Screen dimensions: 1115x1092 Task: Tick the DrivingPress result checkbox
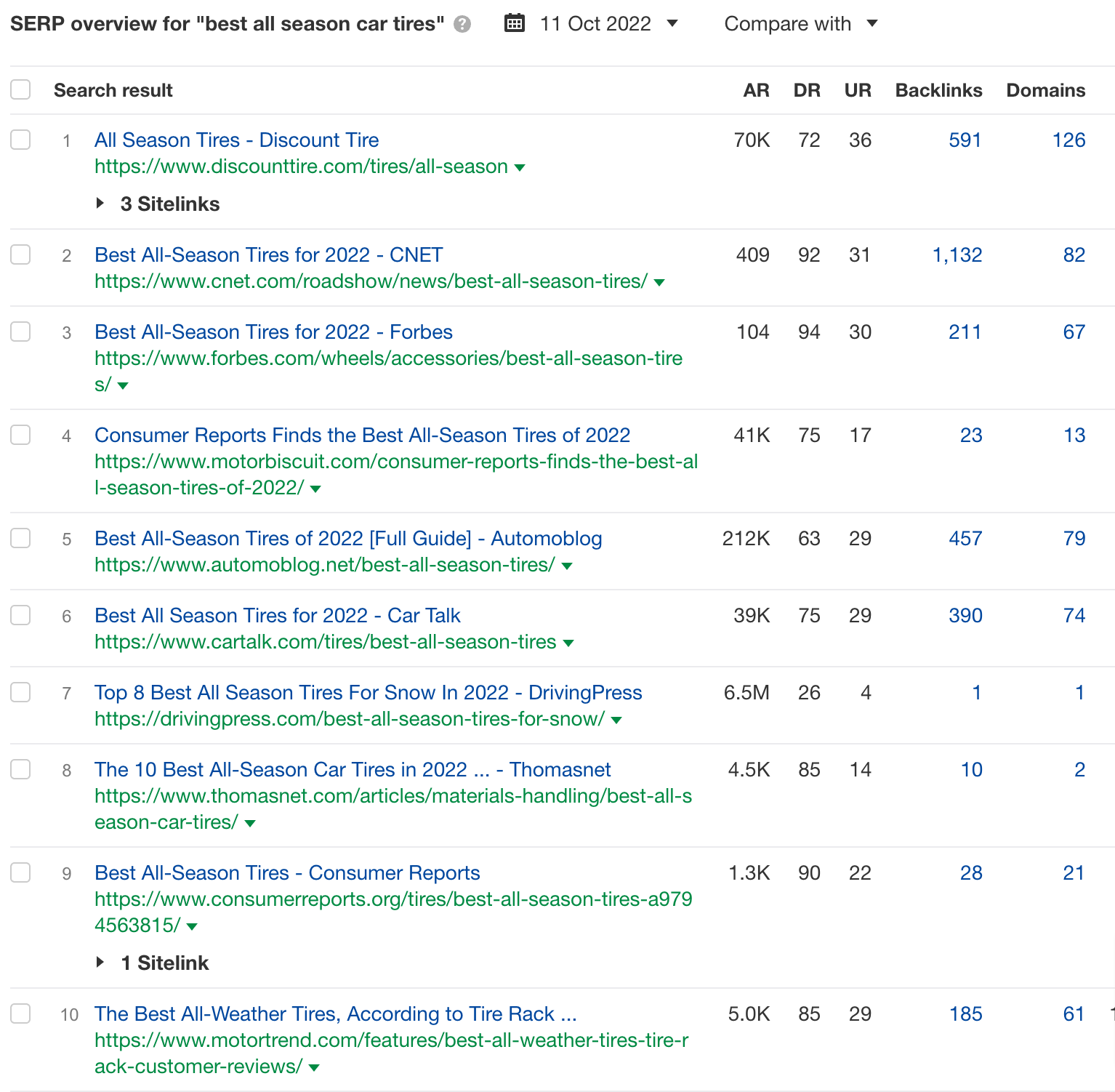pos(20,692)
